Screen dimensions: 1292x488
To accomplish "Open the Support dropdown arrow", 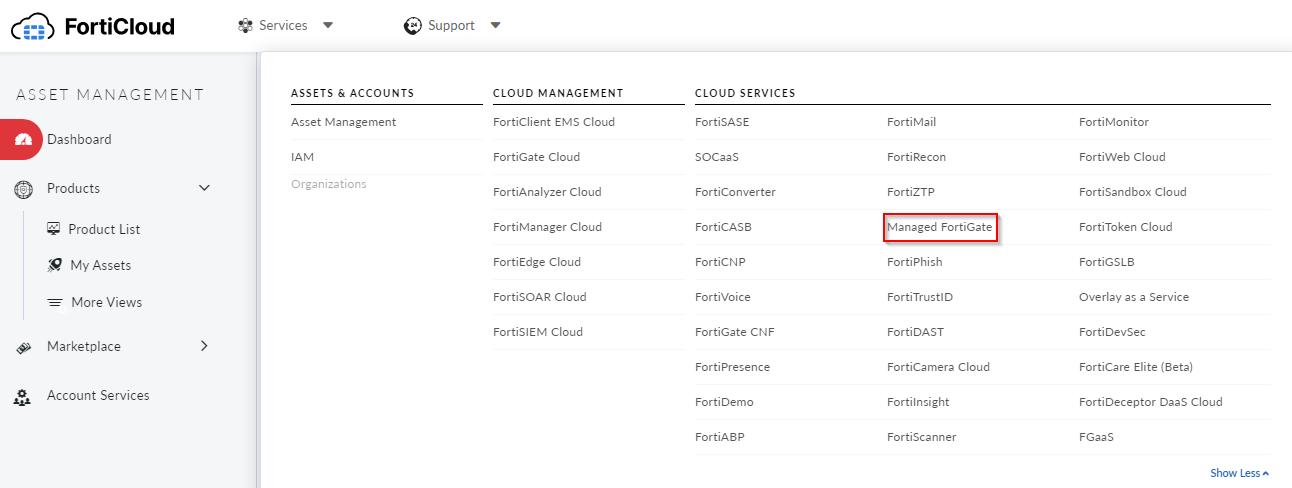I will tap(496, 26).
